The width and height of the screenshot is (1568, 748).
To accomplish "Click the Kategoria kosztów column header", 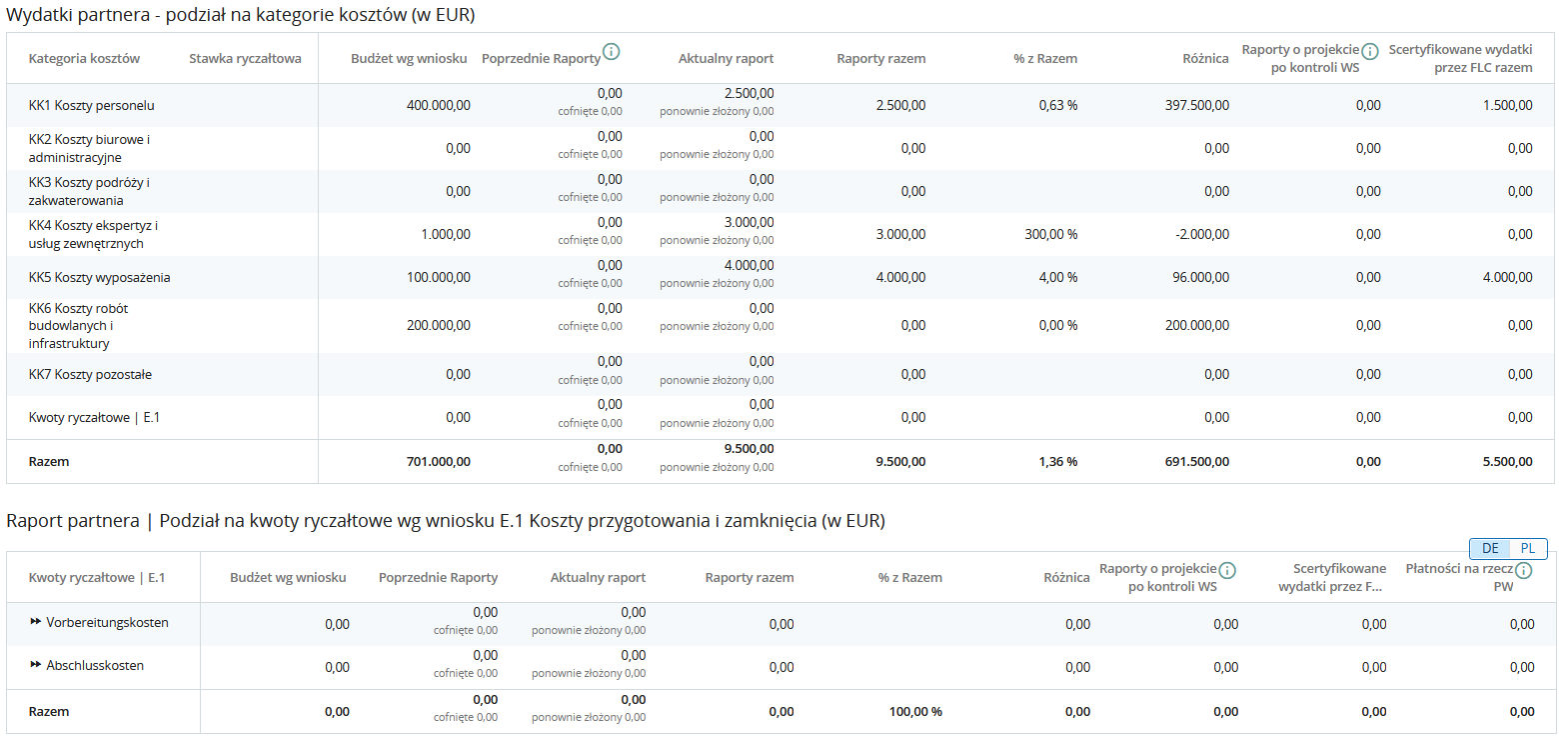I will coord(84,59).
